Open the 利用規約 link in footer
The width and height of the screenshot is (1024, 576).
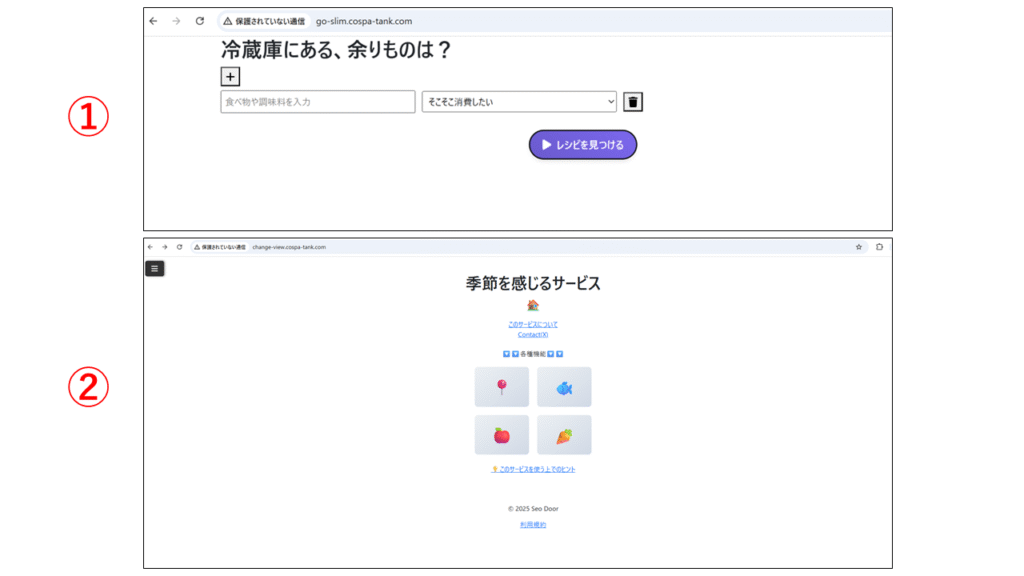tap(533, 524)
